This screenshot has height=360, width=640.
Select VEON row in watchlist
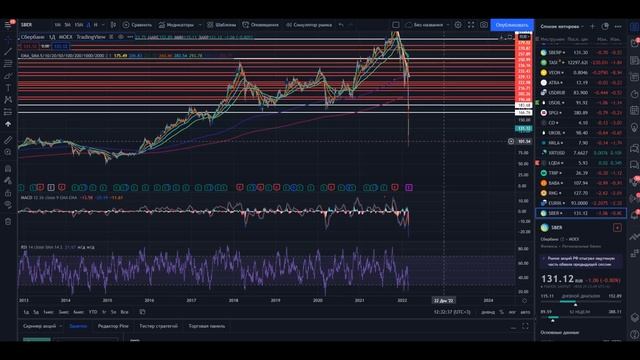click(581, 73)
